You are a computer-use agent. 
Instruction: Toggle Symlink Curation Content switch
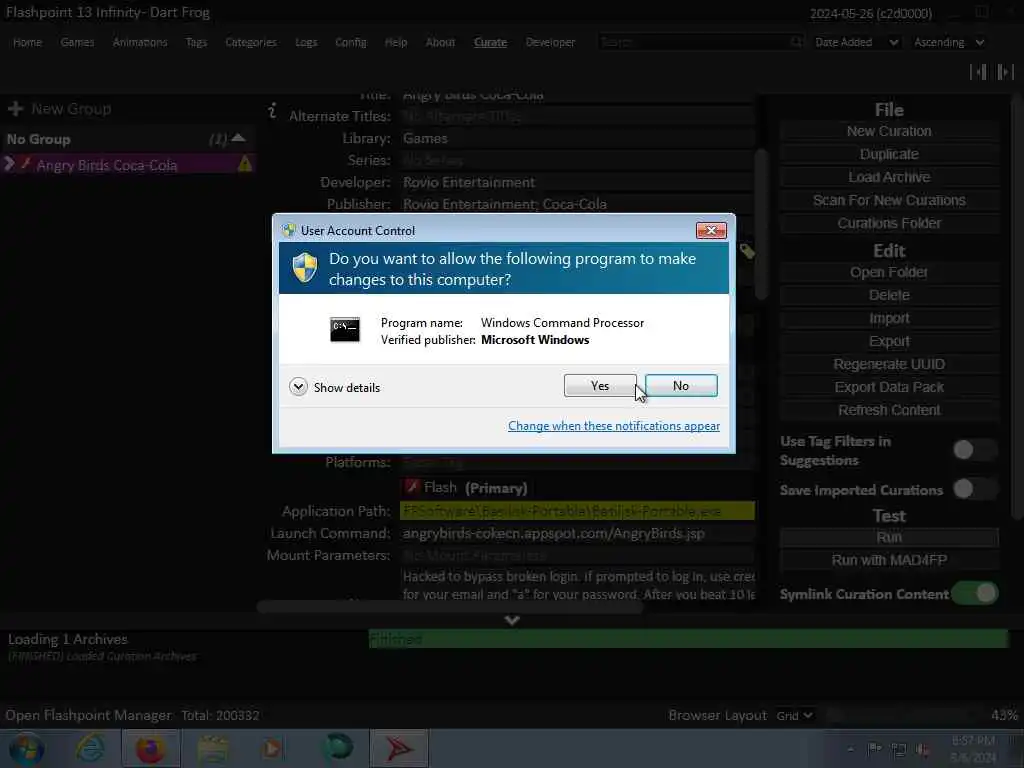click(975, 593)
